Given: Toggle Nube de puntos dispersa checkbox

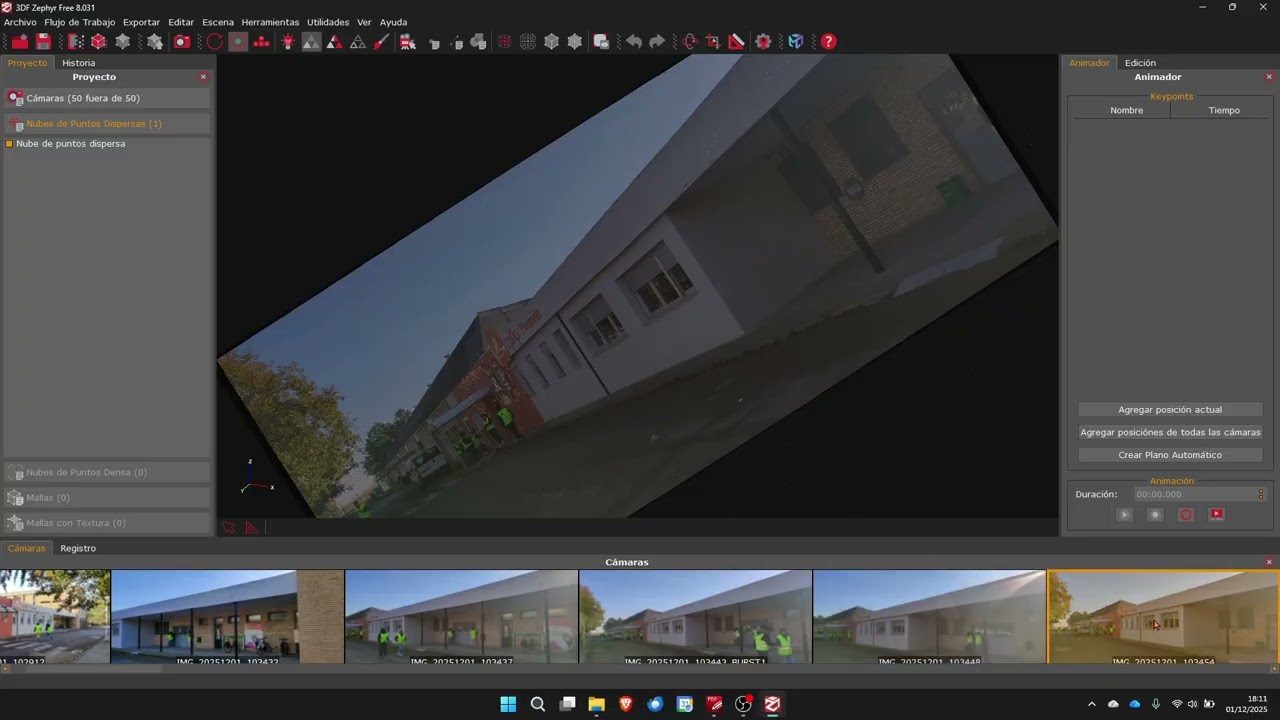Looking at the screenshot, I should click(x=10, y=144).
